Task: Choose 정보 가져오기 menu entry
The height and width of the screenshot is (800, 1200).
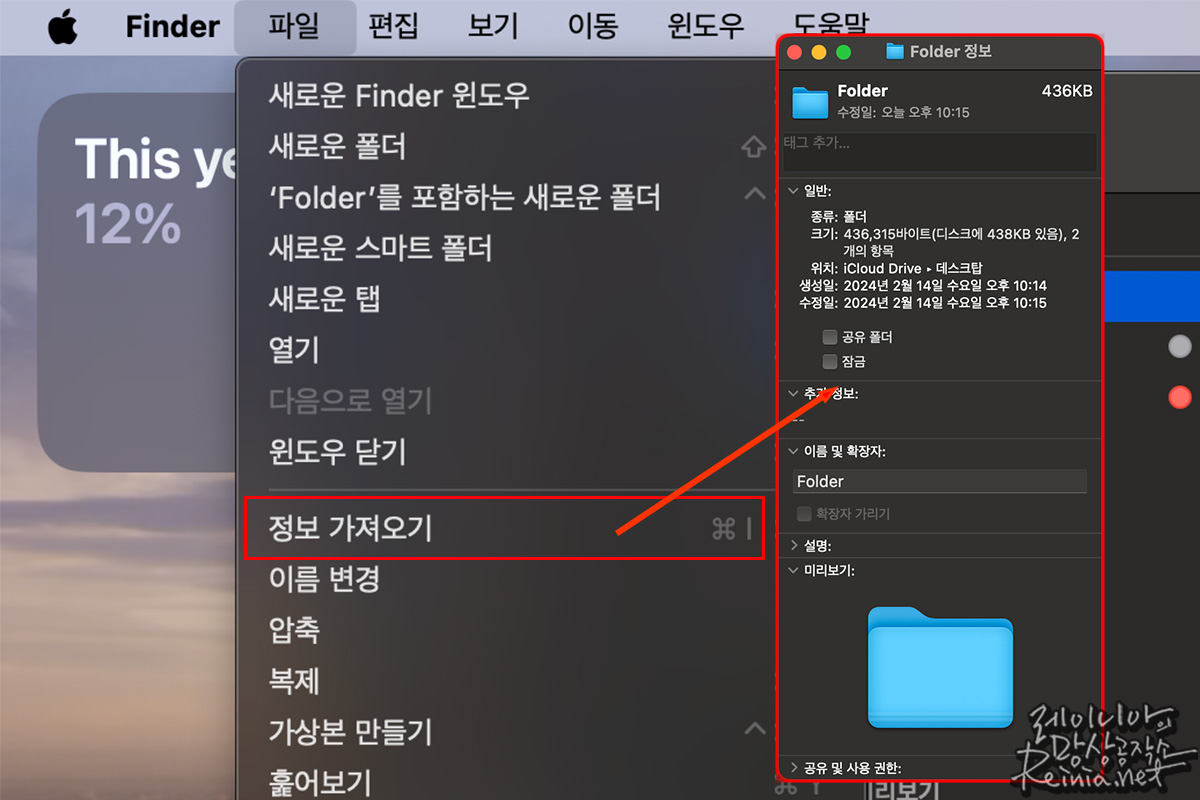Action: [x=504, y=528]
